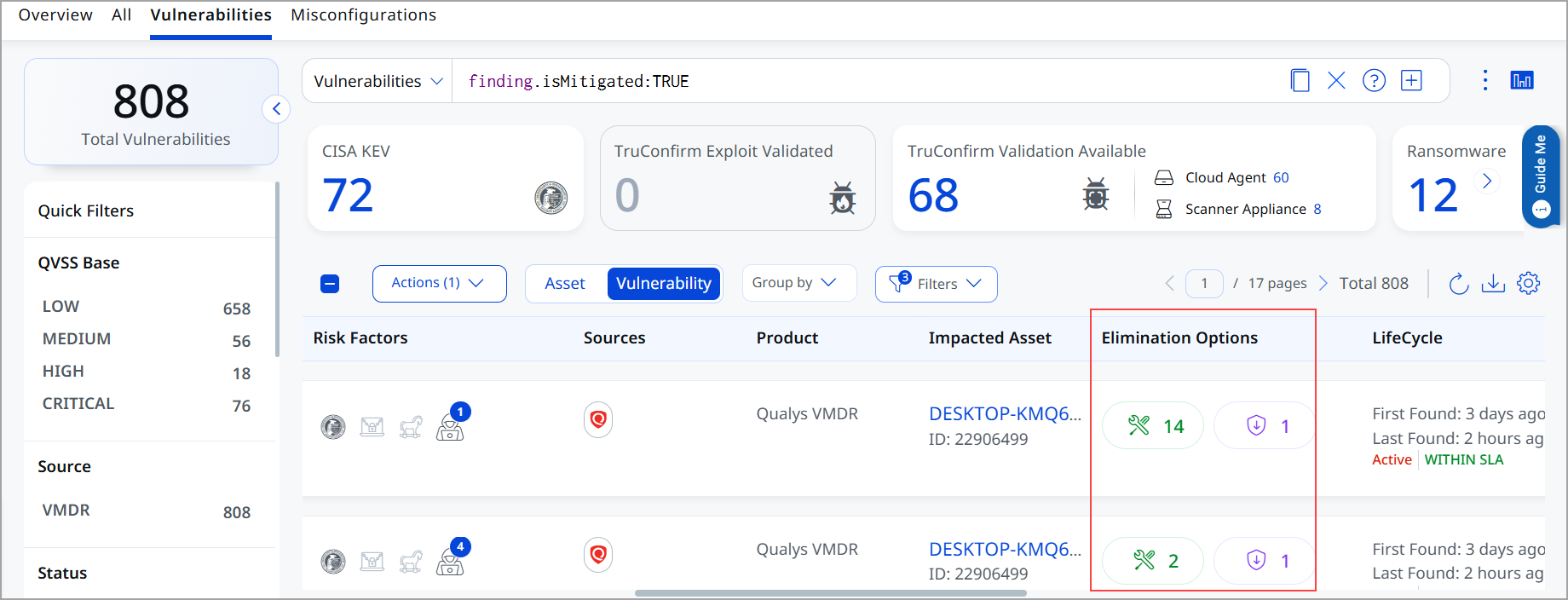Screen dimensions: 1568x600
Task: Click the 2 patches elimination option
Action: pos(1153,560)
